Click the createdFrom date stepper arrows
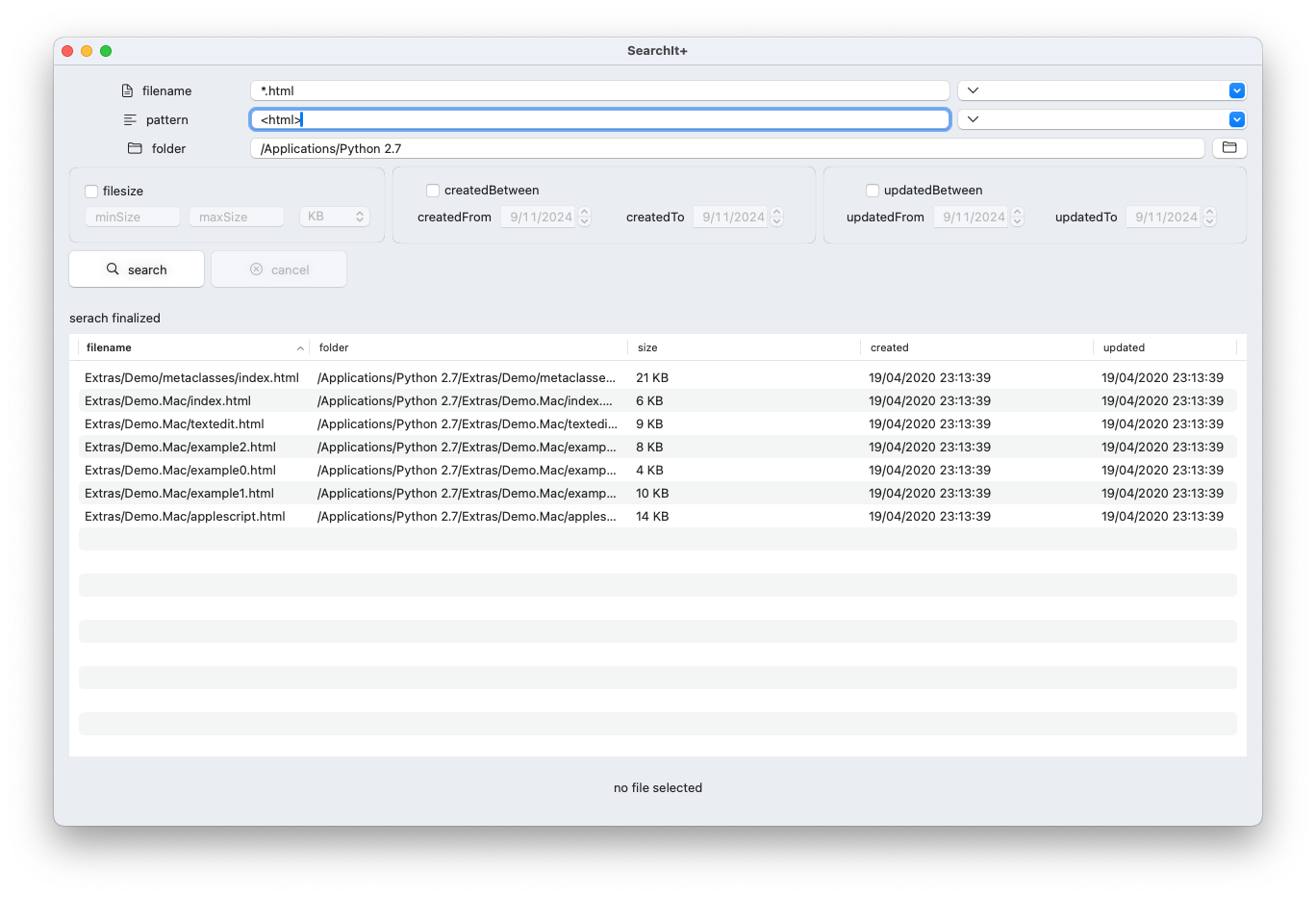Image resolution: width=1316 pixels, height=897 pixels. click(585, 217)
